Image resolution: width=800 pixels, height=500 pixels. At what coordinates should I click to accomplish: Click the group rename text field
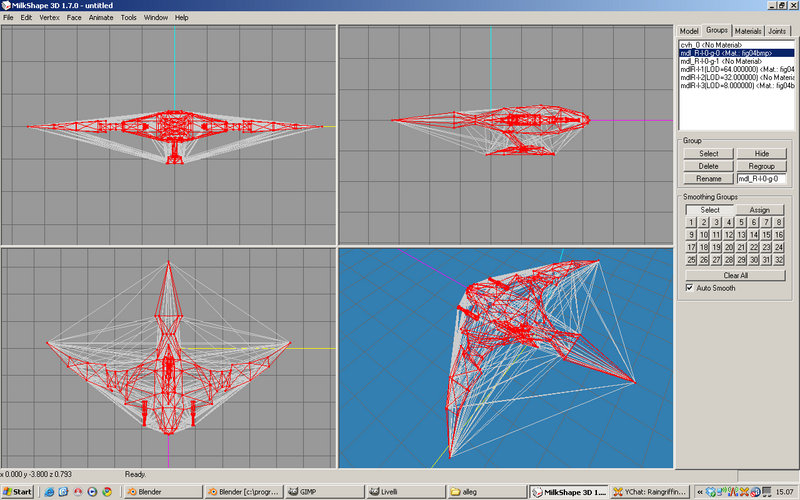760,178
